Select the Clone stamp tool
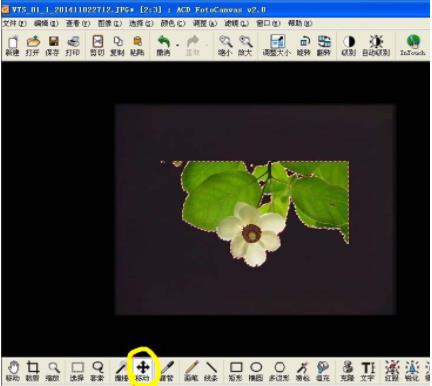This screenshot has height=386, width=432. pyautogui.click(x=347, y=367)
